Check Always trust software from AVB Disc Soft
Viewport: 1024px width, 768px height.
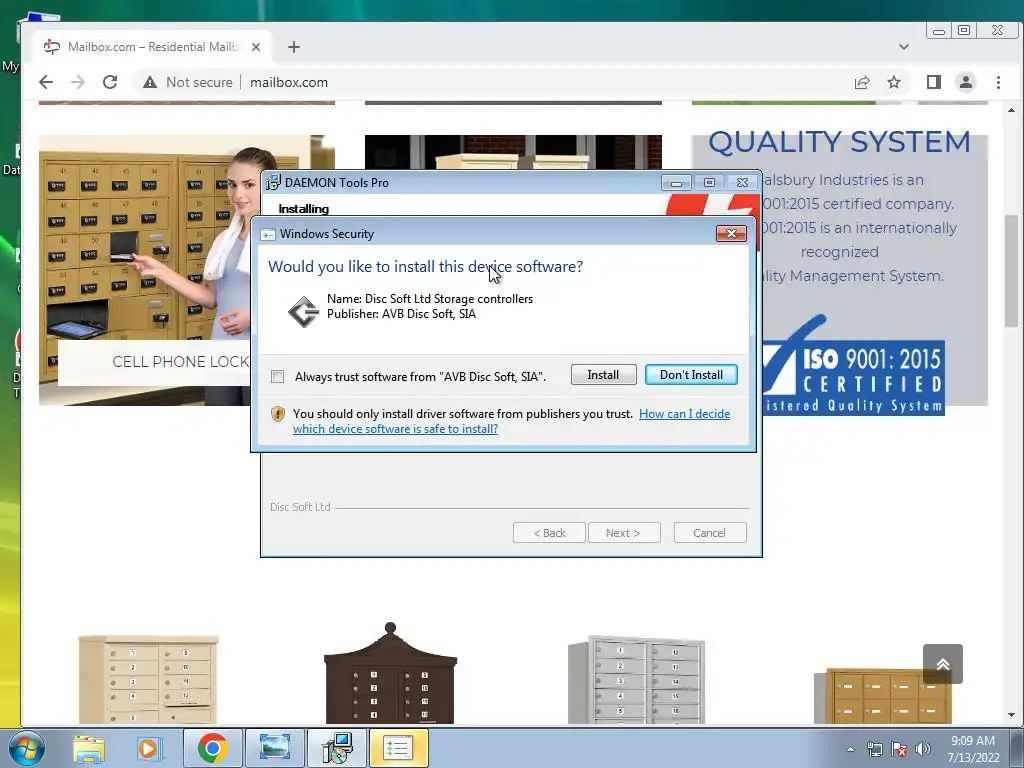tap(278, 377)
